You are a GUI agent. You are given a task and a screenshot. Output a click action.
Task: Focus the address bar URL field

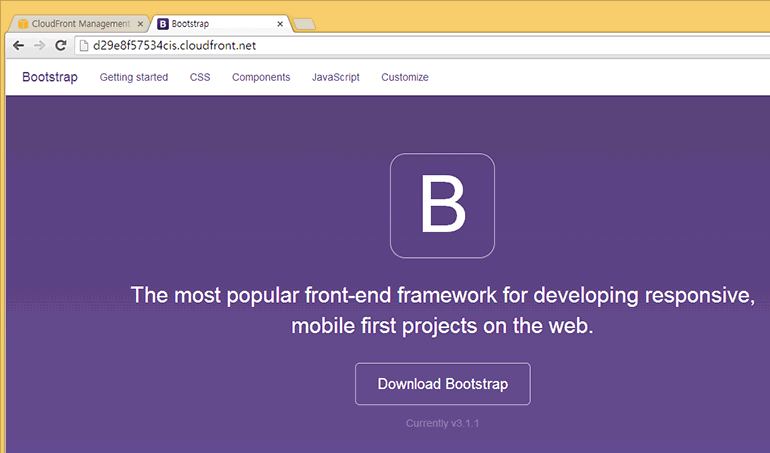(x=400, y=46)
